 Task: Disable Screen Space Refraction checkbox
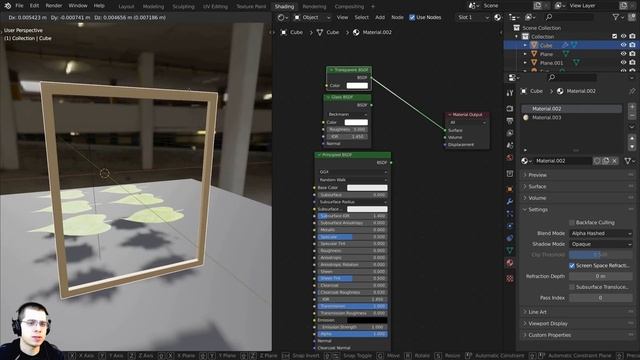[x=572, y=265]
